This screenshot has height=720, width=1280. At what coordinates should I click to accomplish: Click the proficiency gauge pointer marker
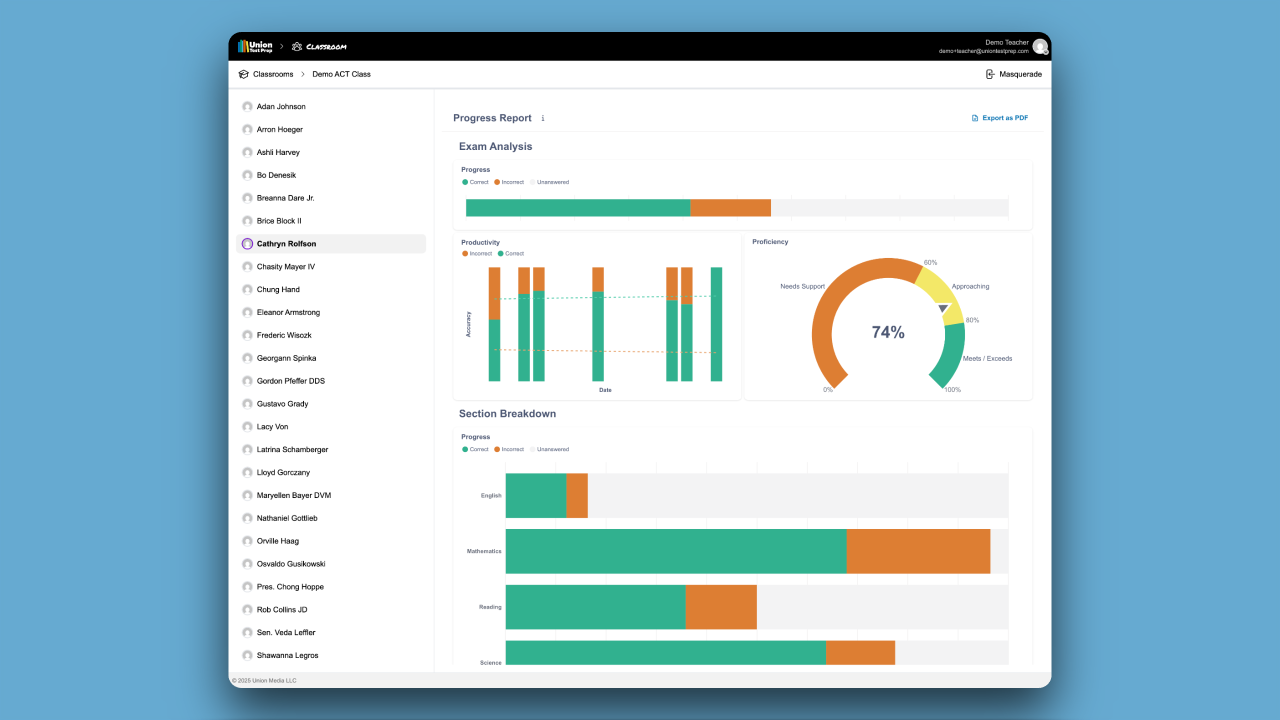tap(942, 311)
